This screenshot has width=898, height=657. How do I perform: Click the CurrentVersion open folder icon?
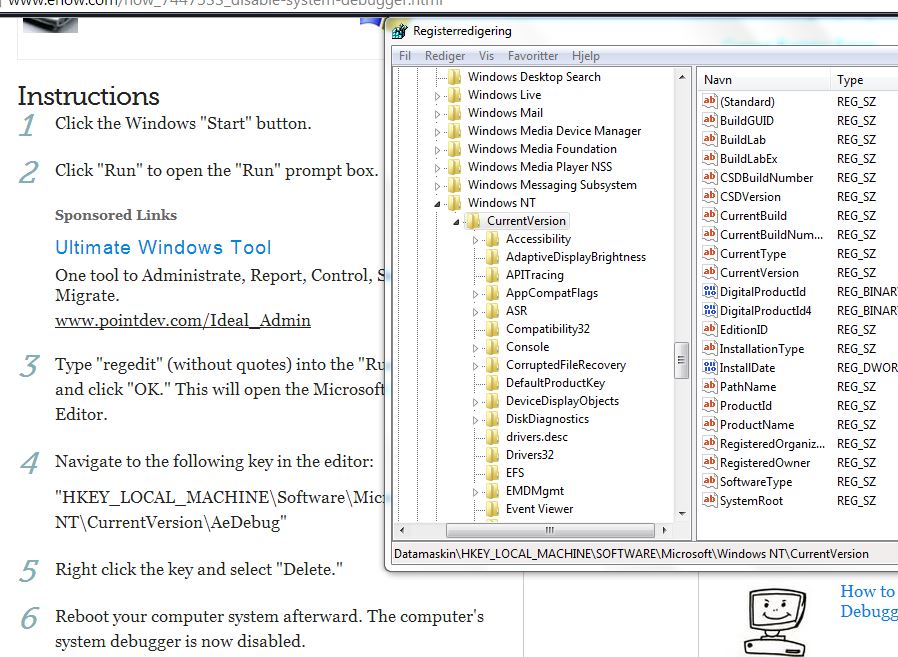[x=474, y=221]
